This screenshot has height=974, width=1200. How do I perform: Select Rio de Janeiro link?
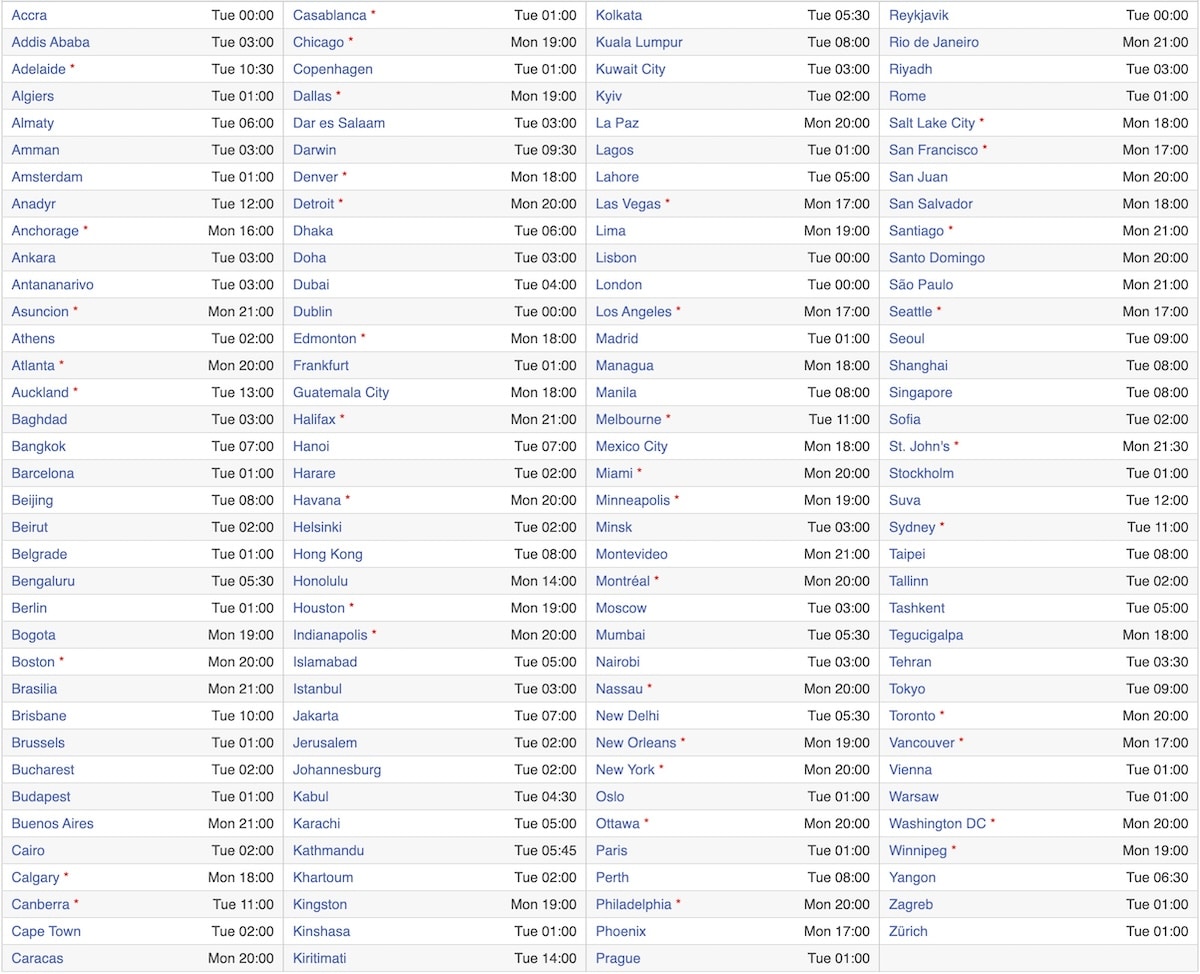(x=933, y=42)
